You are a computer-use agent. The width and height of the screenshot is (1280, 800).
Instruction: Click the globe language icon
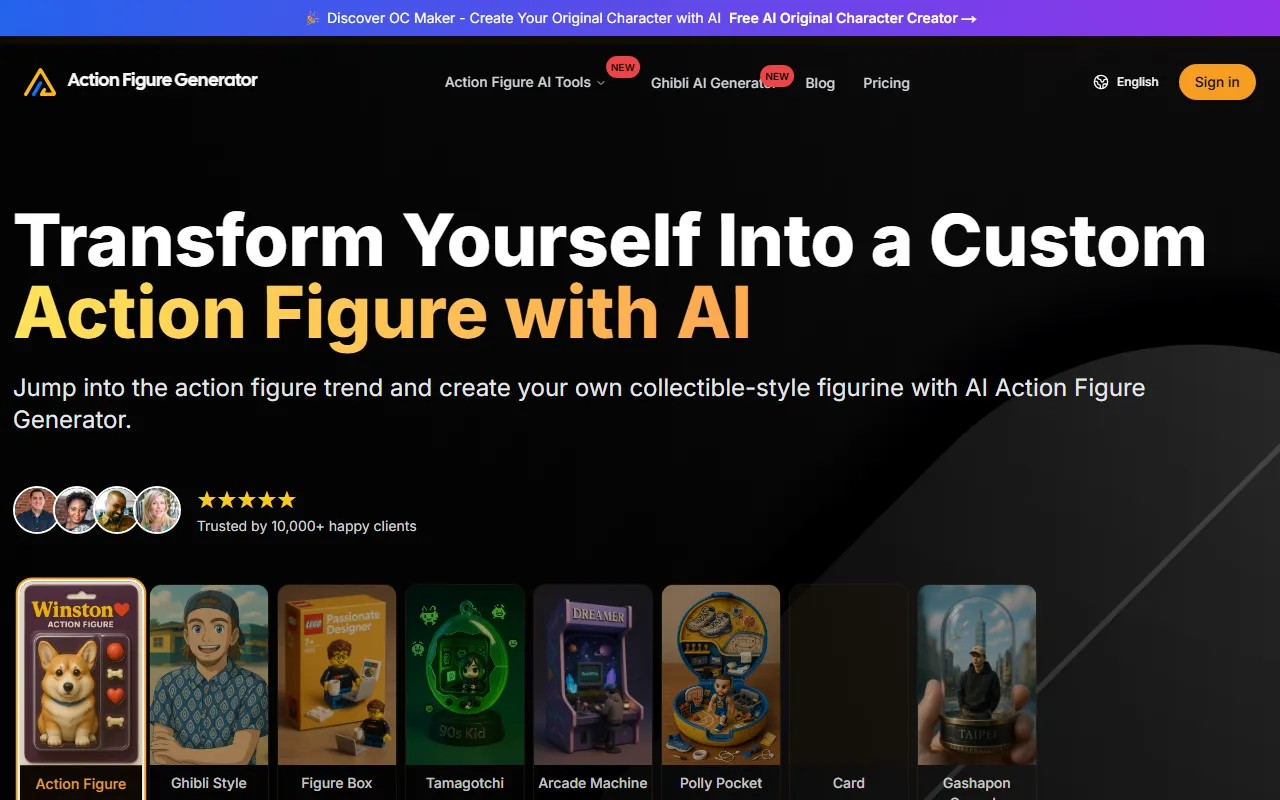[1101, 82]
